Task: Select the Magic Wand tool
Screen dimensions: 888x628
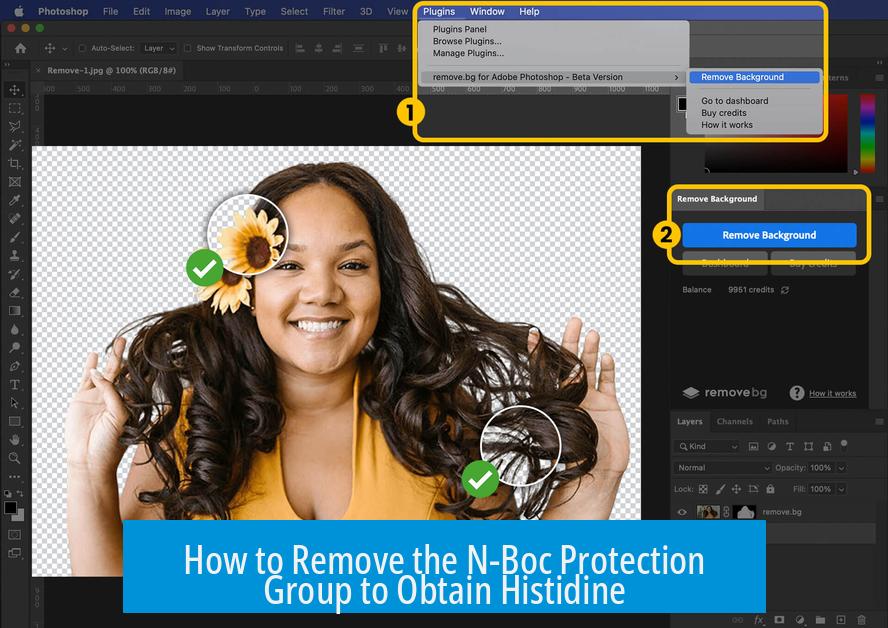Action: (x=15, y=145)
